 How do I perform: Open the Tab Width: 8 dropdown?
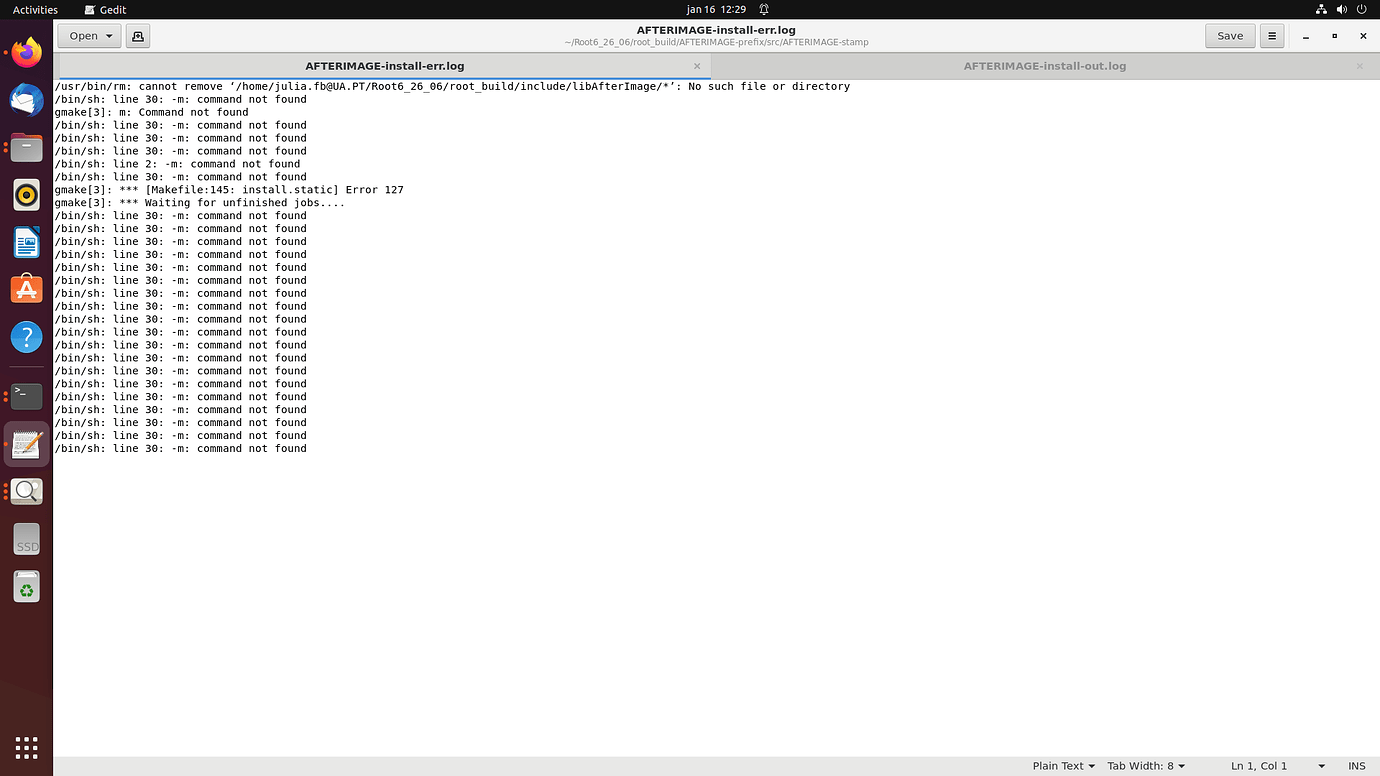tap(1144, 765)
